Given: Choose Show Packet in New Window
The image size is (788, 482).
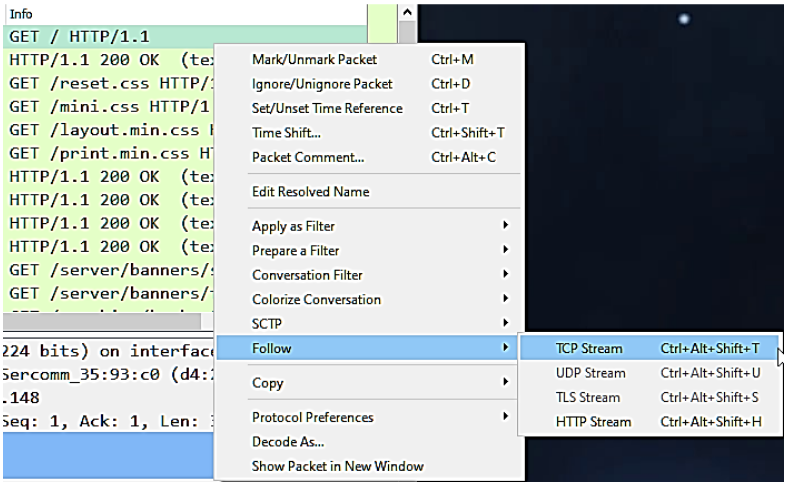Looking at the screenshot, I should (x=370, y=466).
